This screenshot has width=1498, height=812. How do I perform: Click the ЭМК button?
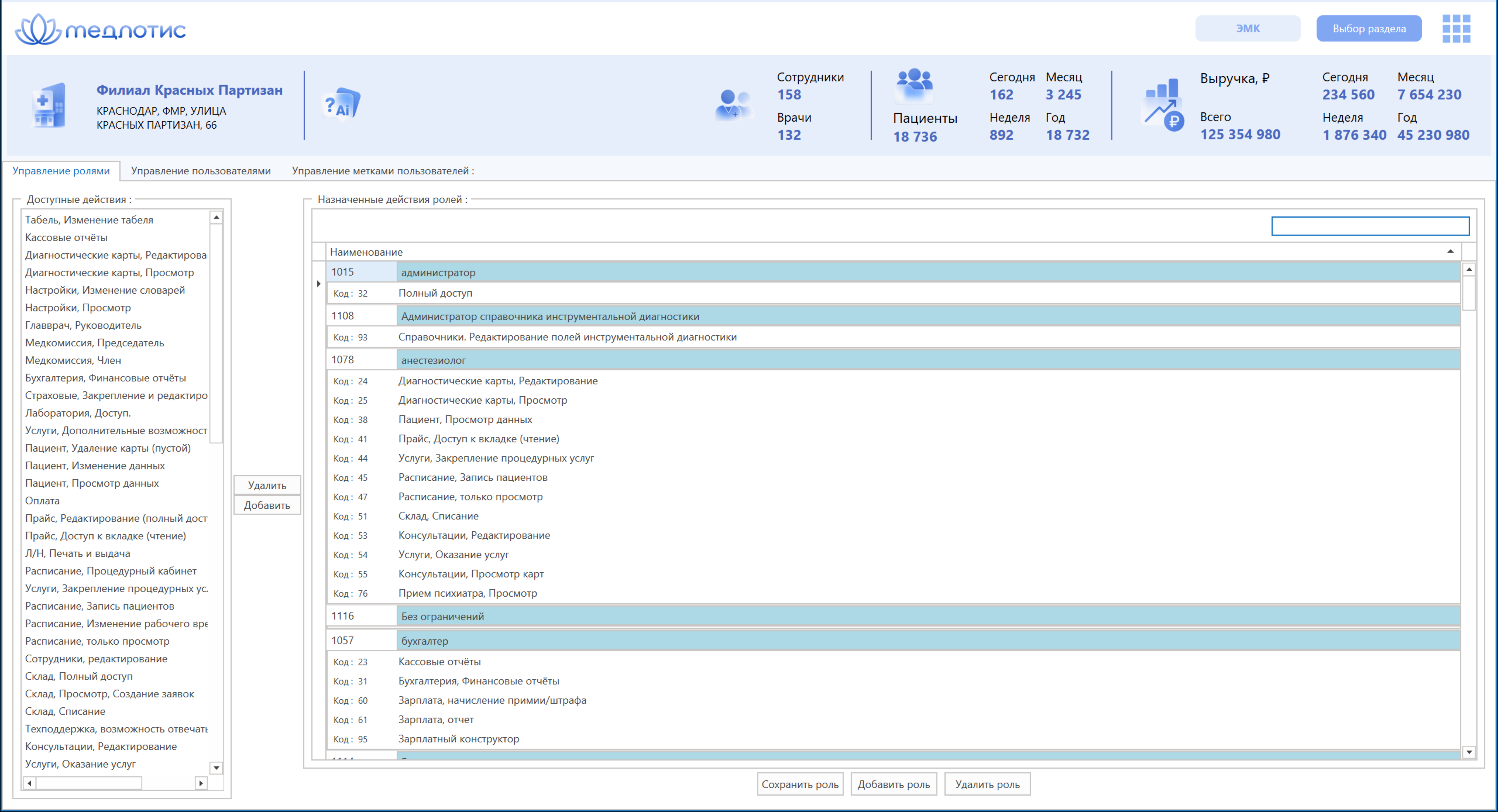tap(1248, 28)
